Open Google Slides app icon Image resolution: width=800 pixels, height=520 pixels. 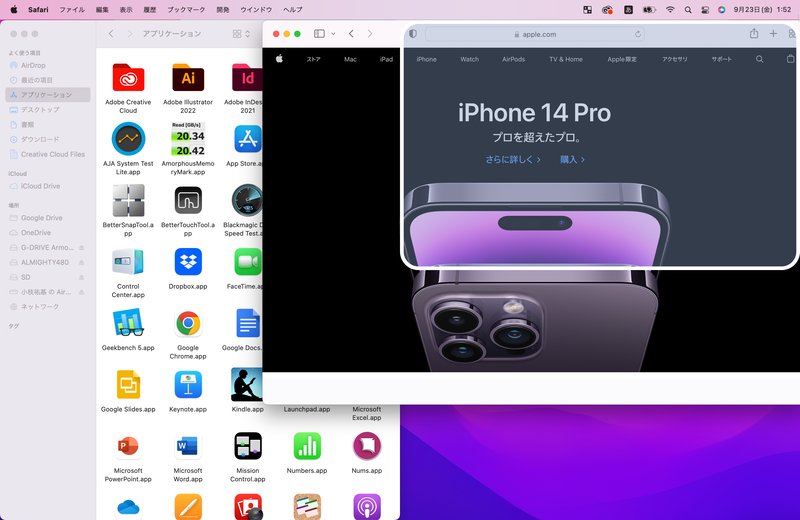coord(128,384)
